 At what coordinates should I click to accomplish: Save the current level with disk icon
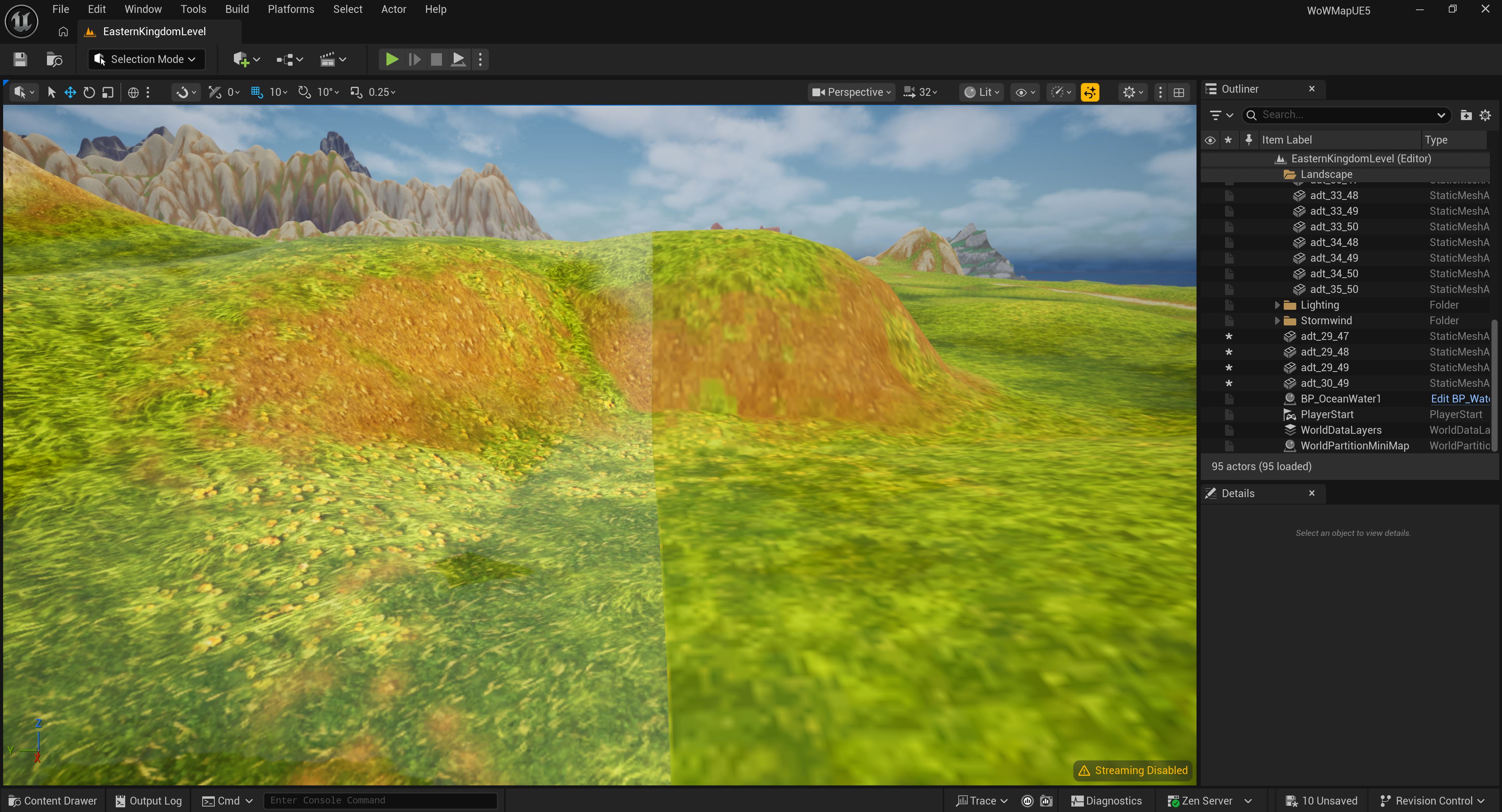20,59
